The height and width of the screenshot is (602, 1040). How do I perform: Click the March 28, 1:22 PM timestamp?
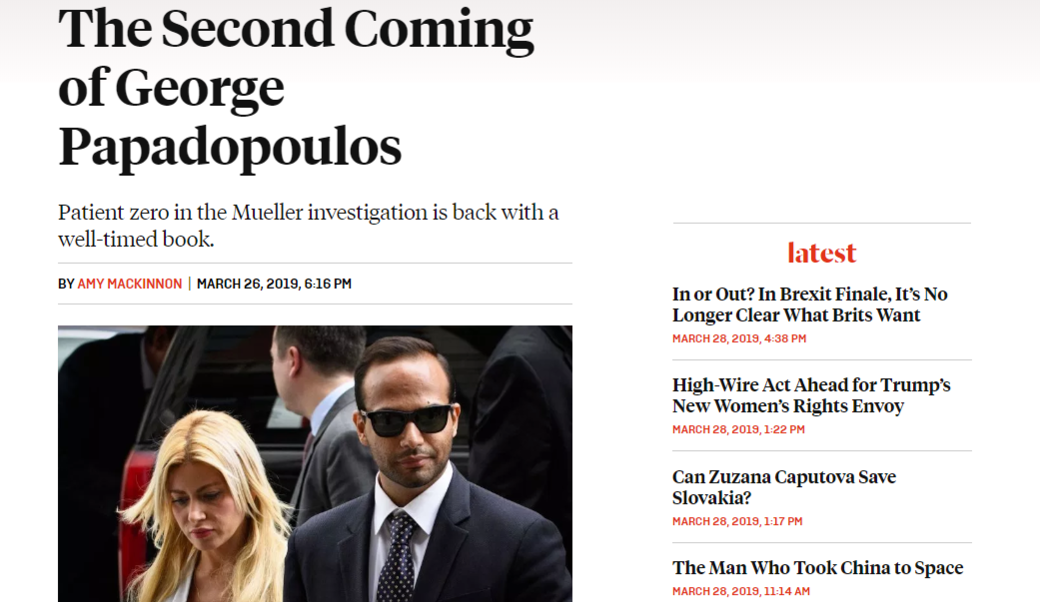[739, 430]
